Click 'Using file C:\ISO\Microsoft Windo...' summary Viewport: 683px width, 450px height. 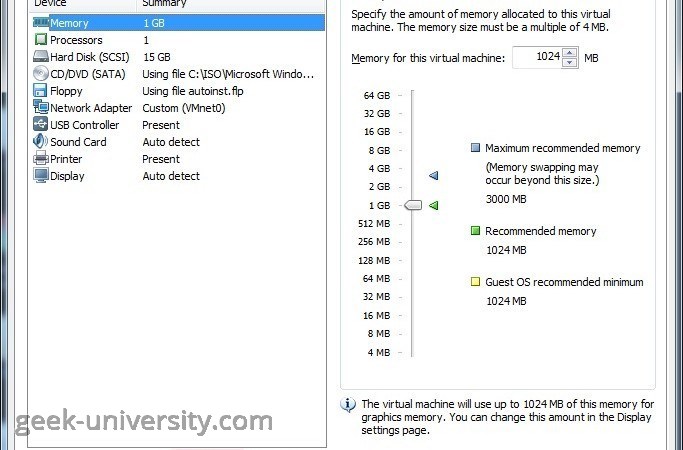pyautogui.click(x=228, y=74)
